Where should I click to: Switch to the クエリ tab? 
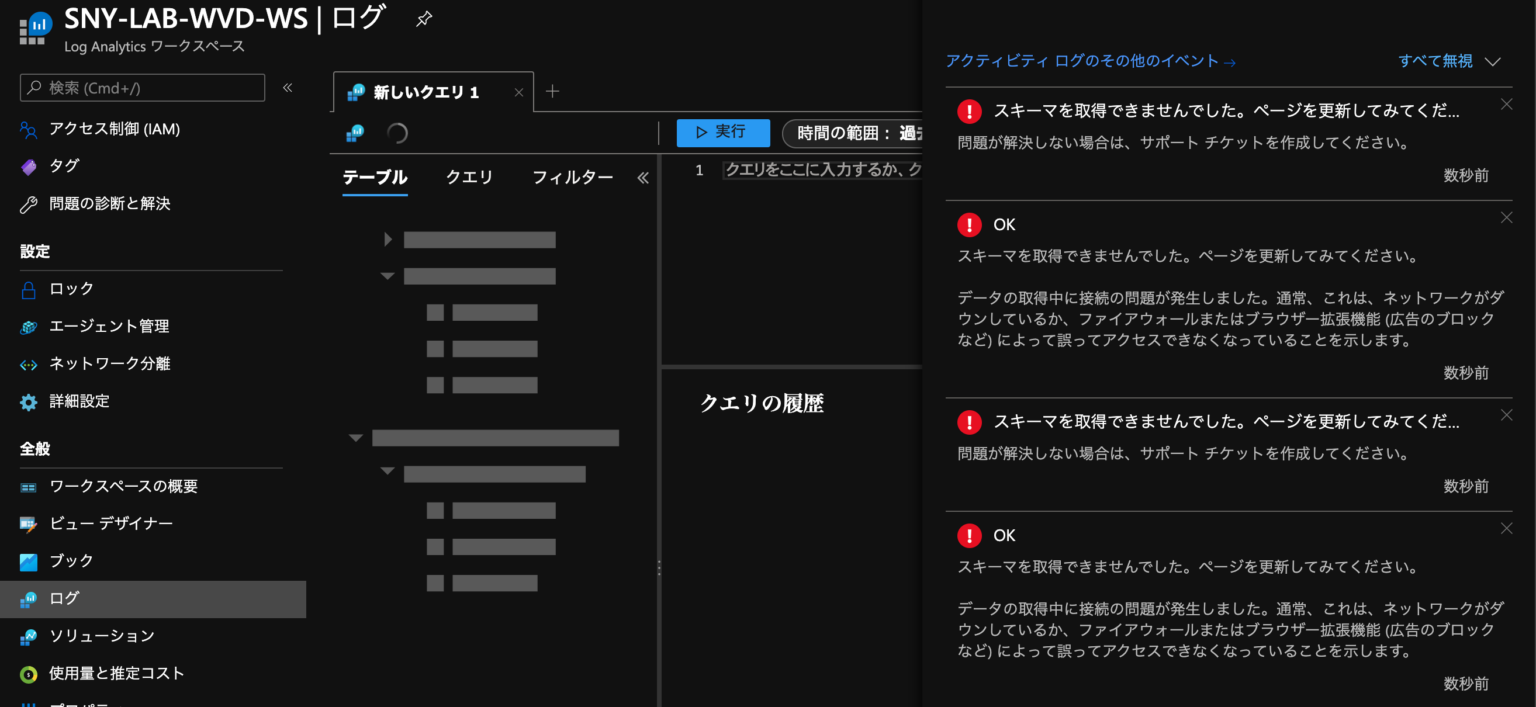[x=469, y=177]
